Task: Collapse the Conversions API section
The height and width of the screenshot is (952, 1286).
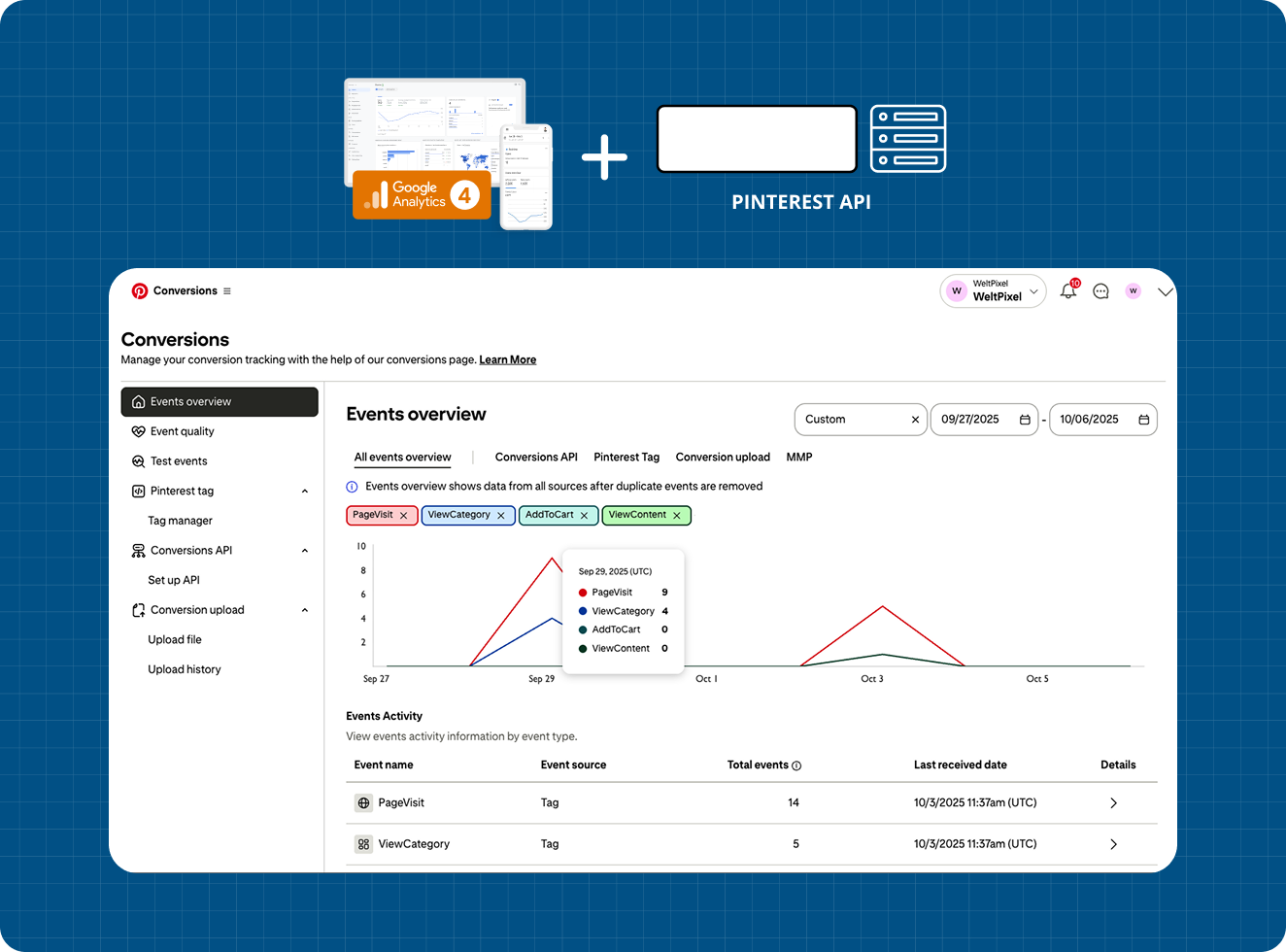Action: 304,550
